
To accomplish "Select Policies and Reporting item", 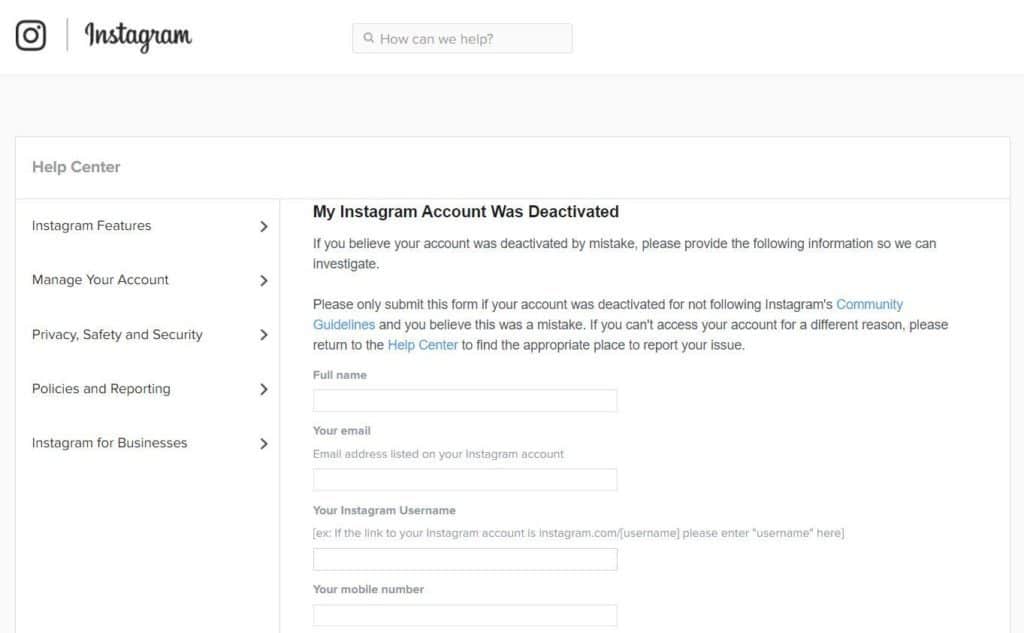I will pos(101,389).
